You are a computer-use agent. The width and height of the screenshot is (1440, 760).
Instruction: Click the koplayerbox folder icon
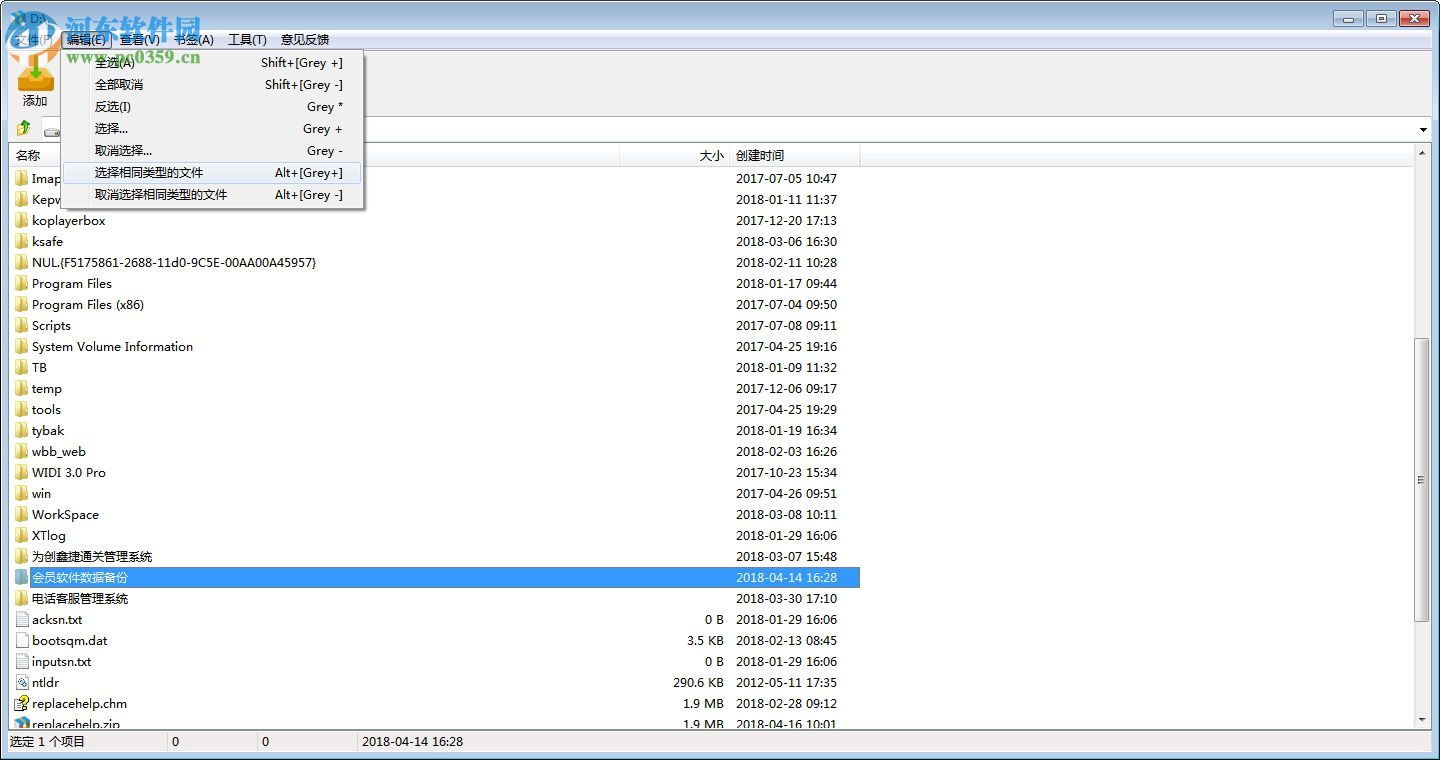point(22,220)
